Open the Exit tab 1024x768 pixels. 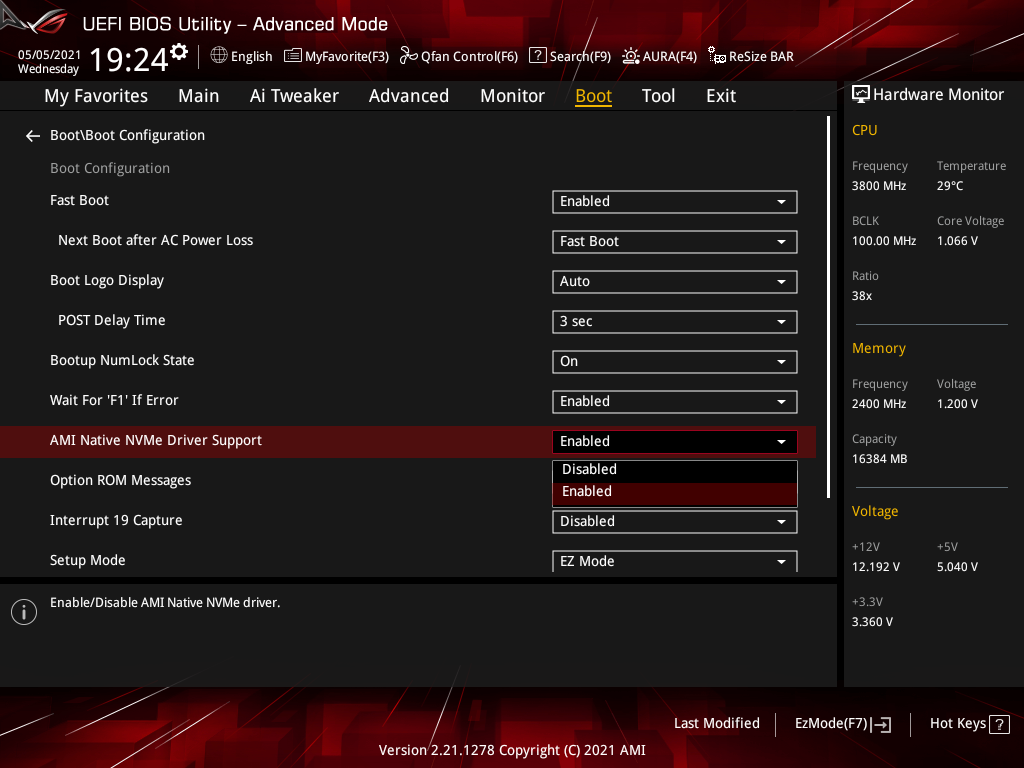(721, 96)
